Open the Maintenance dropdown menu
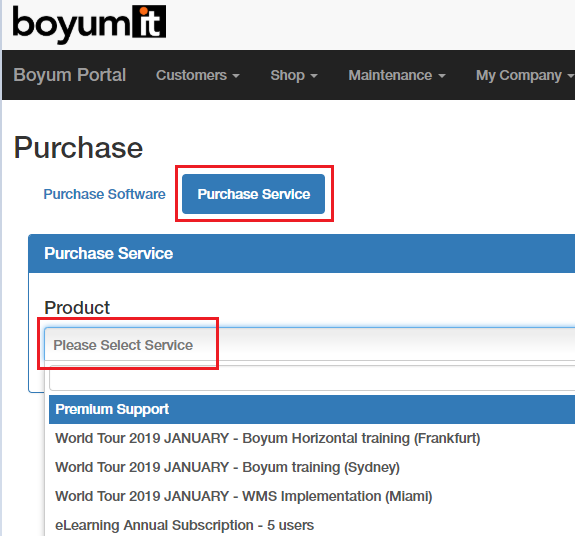Image resolution: width=575 pixels, height=536 pixels. (397, 75)
